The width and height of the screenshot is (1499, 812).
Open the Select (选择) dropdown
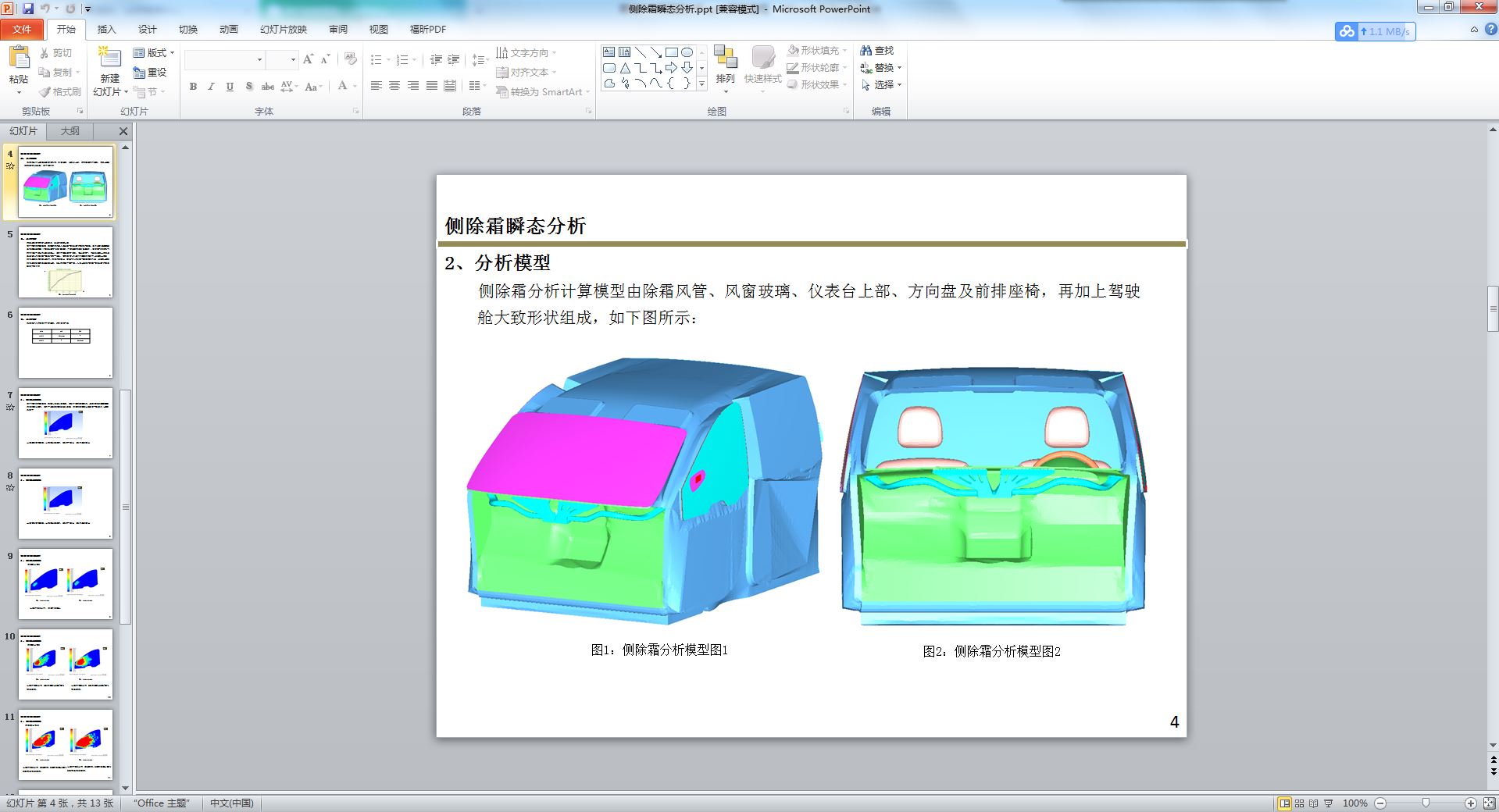coord(882,85)
